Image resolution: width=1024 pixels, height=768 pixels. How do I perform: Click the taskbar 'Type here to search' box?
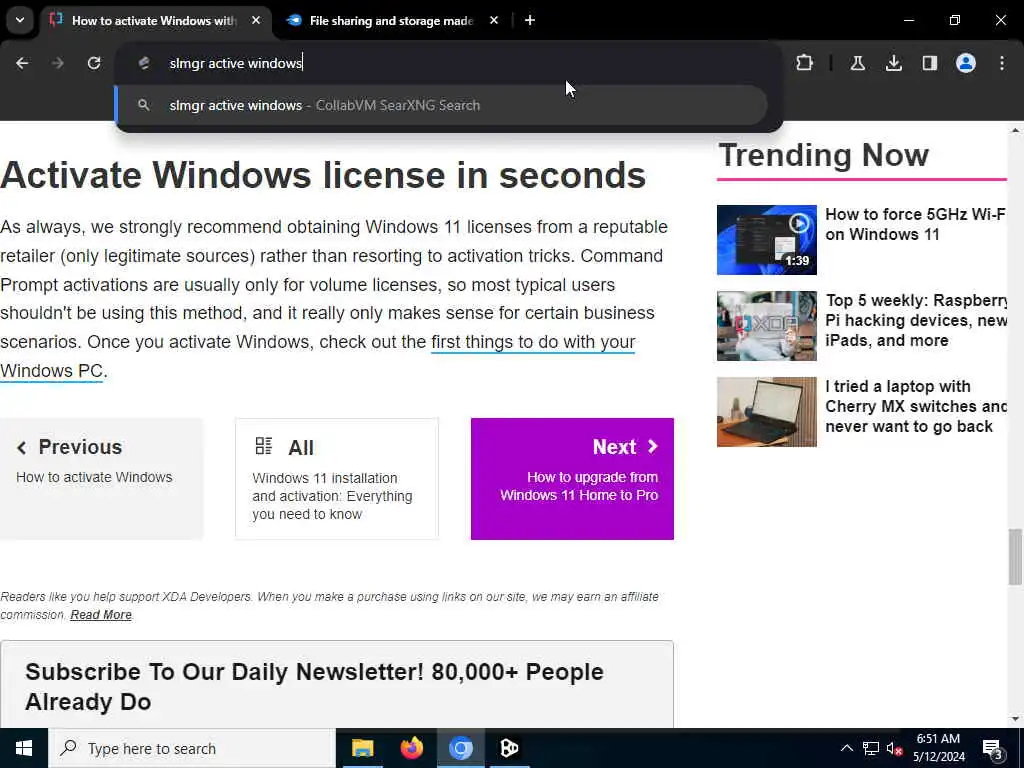tap(192, 748)
